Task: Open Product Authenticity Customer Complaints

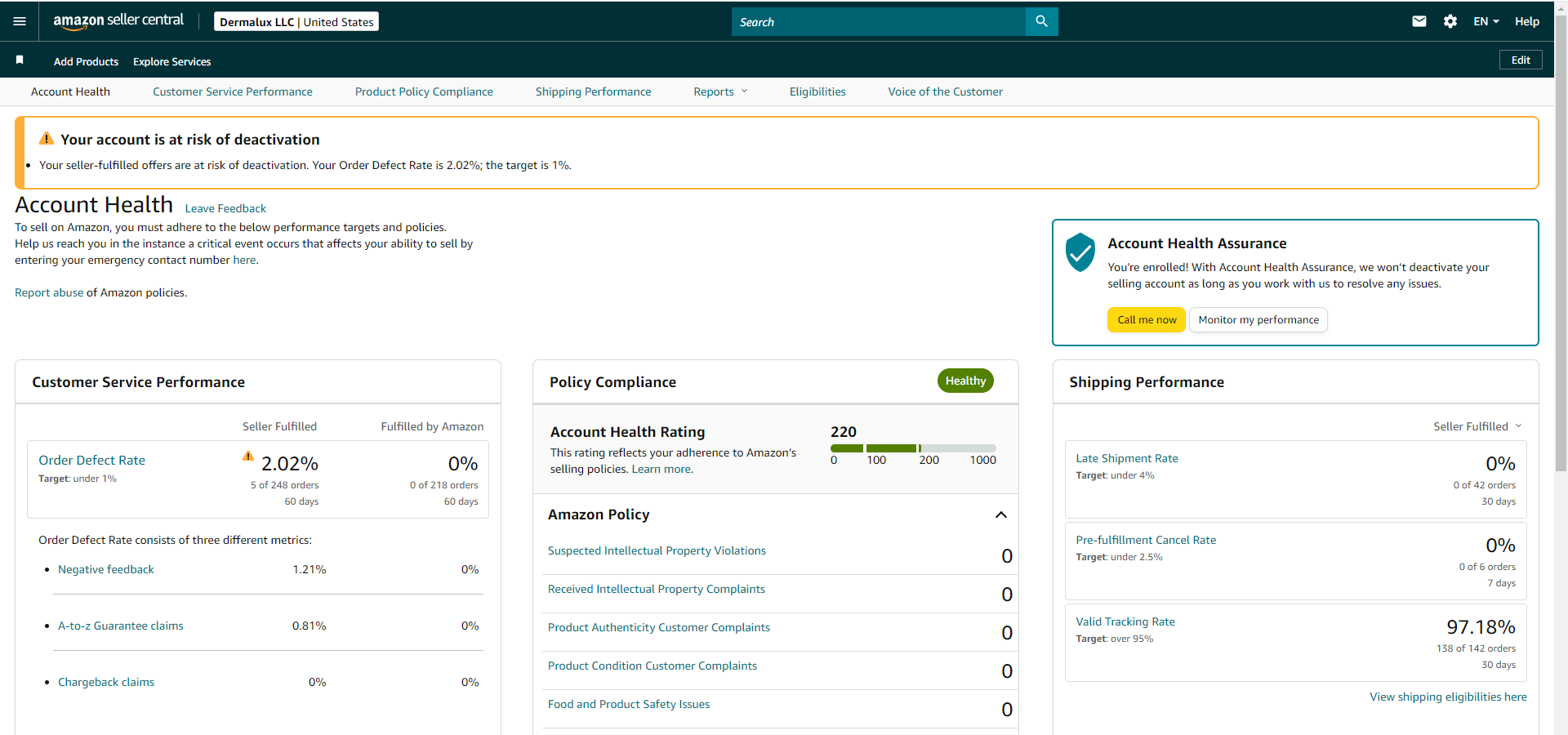Action: click(x=659, y=627)
